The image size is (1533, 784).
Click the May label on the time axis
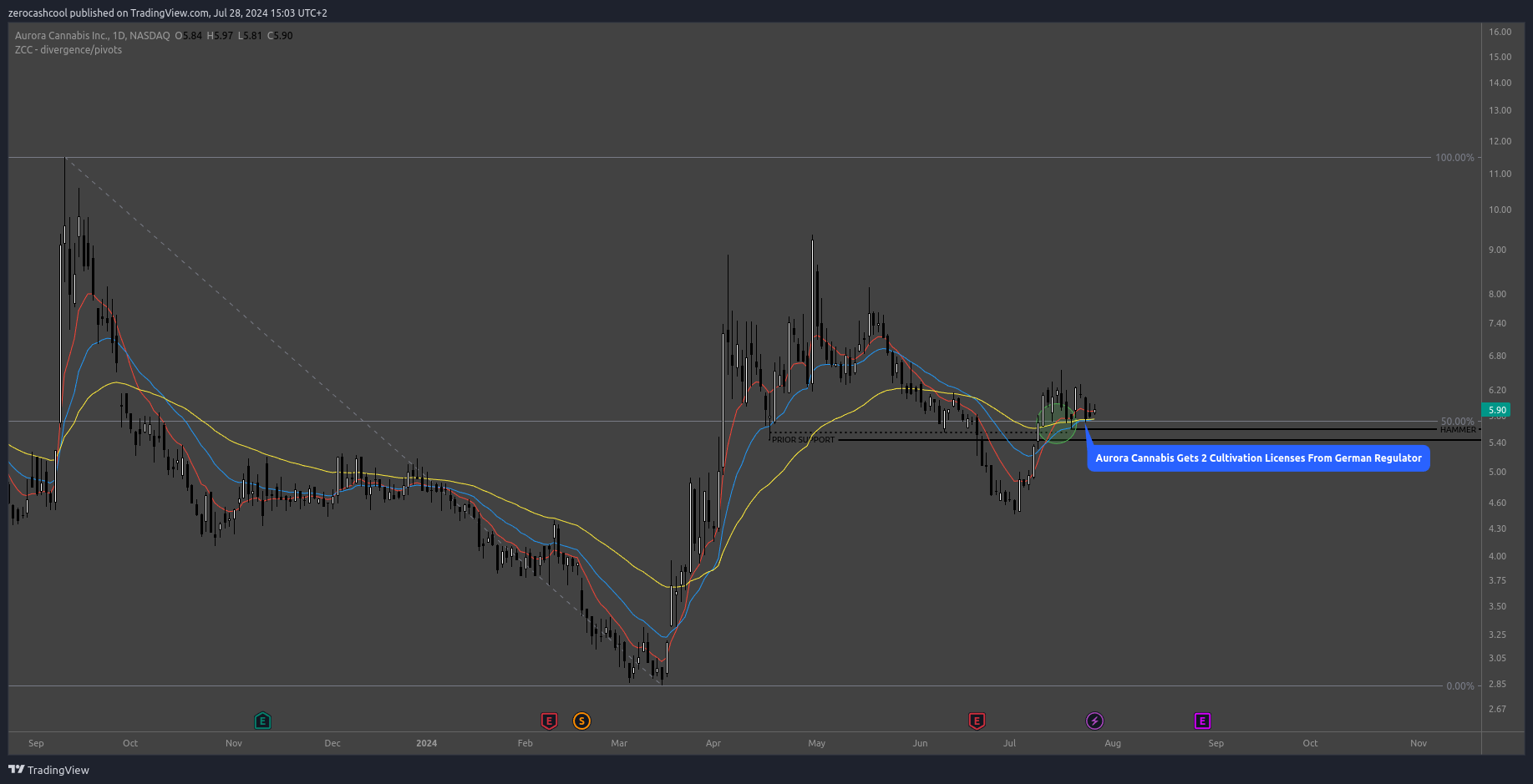(816, 743)
